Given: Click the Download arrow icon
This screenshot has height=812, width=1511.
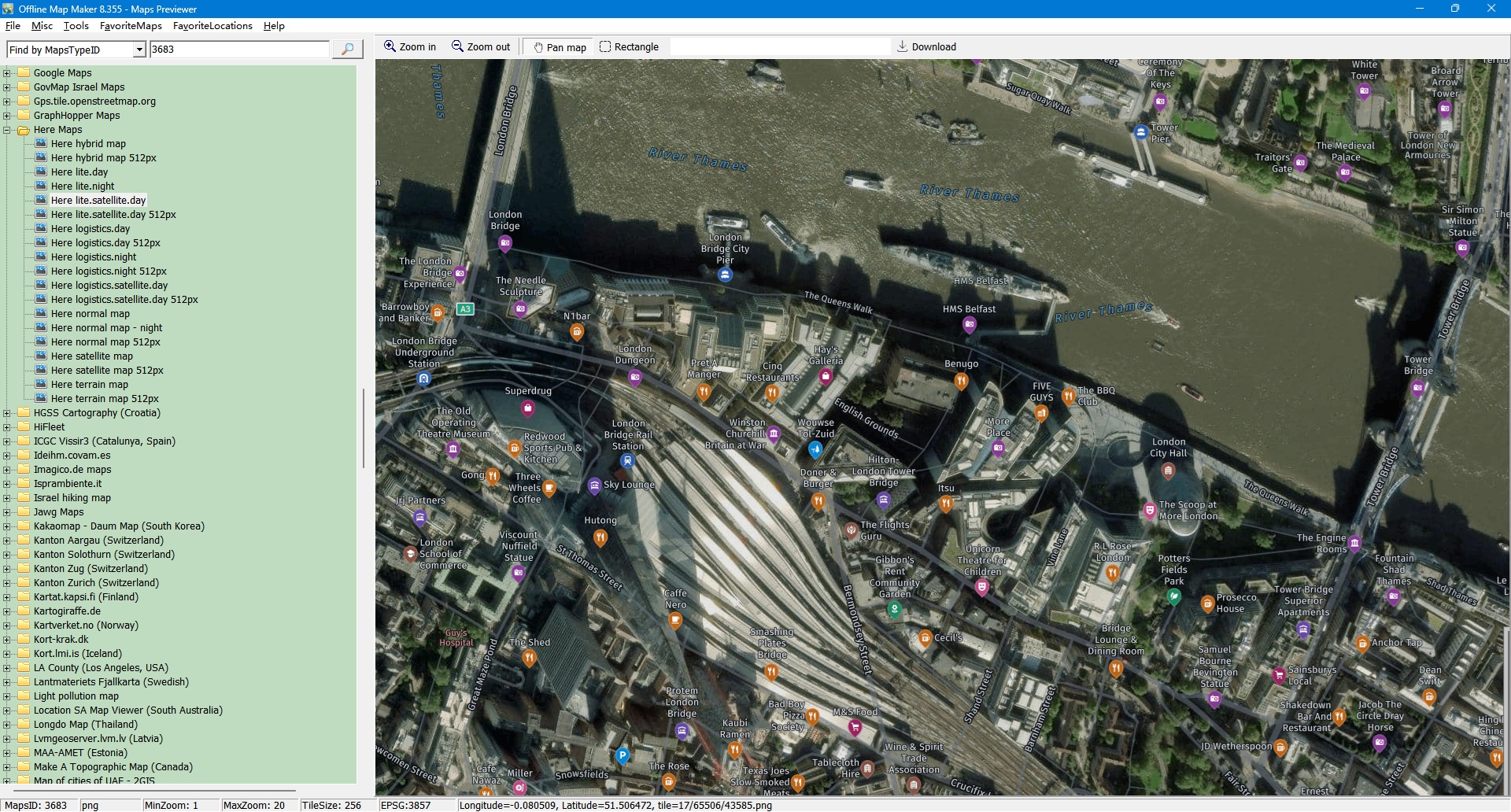Looking at the screenshot, I should [x=903, y=46].
